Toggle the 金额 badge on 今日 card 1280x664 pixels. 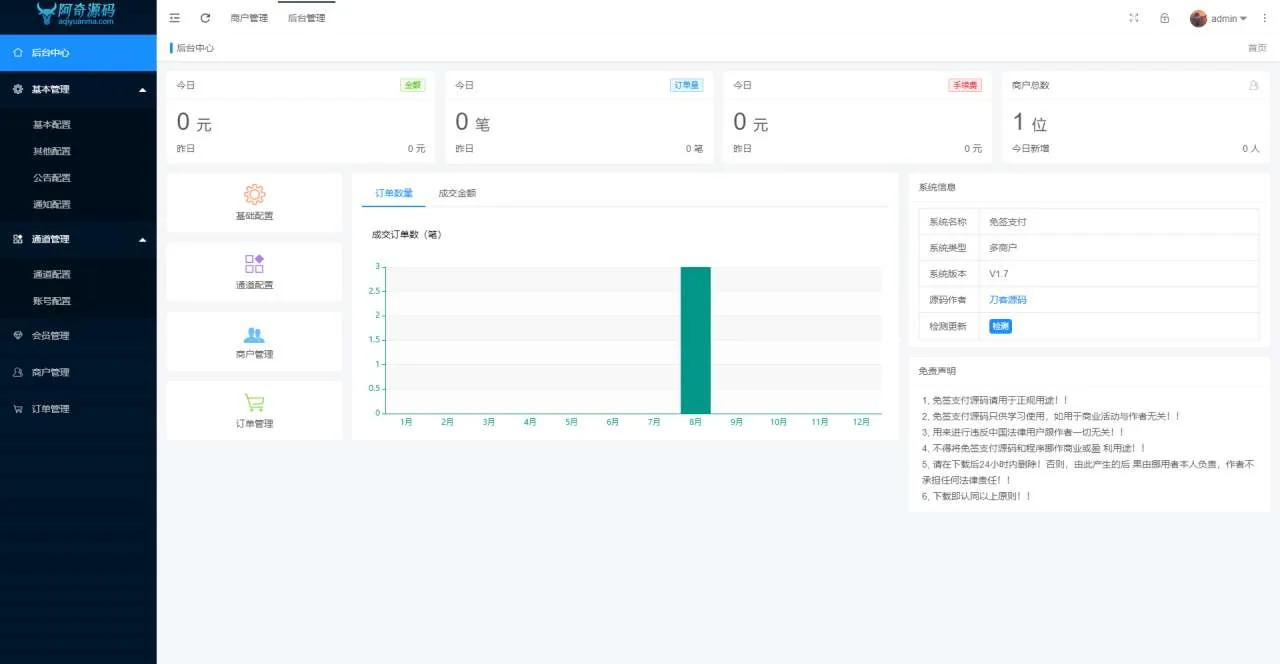pos(412,85)
